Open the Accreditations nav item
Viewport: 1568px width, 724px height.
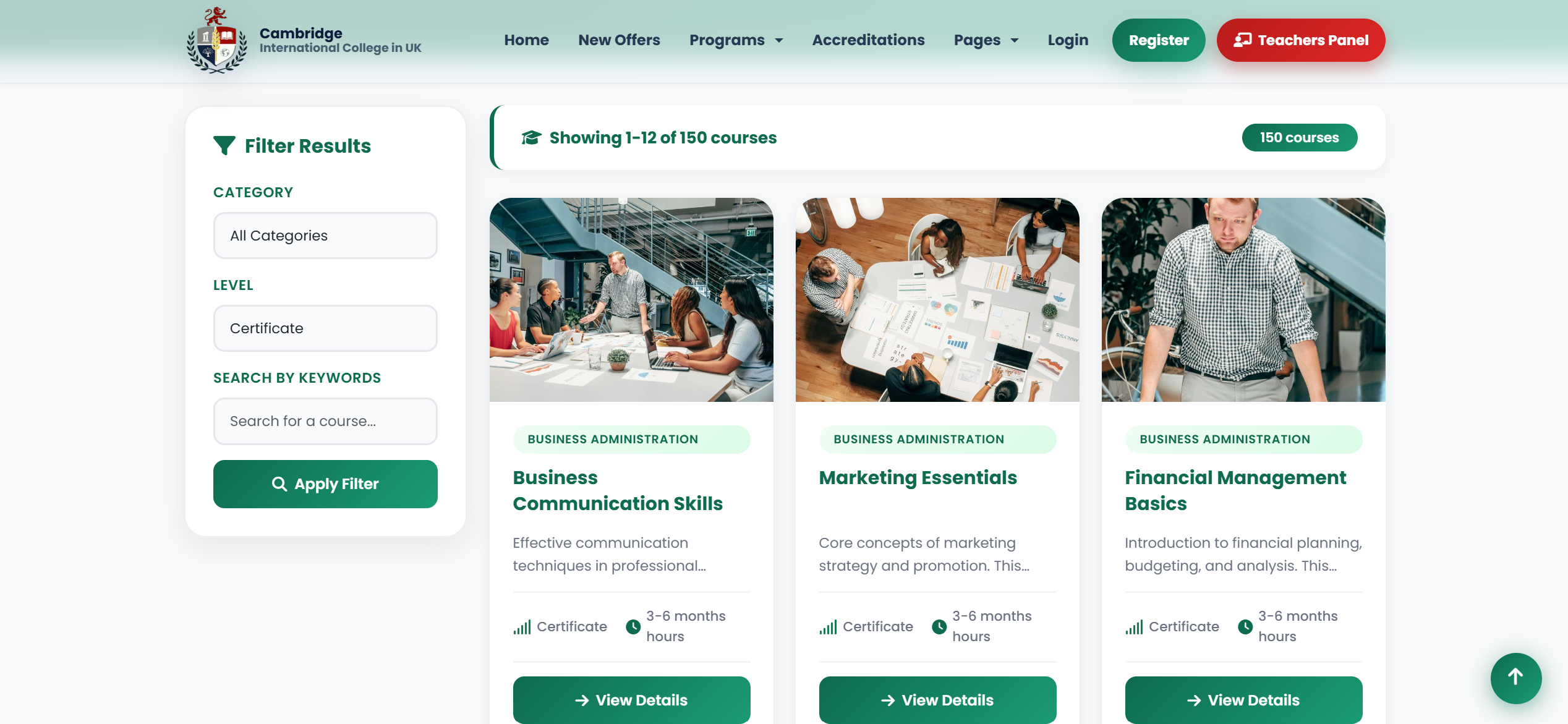[x=868, y=40]
